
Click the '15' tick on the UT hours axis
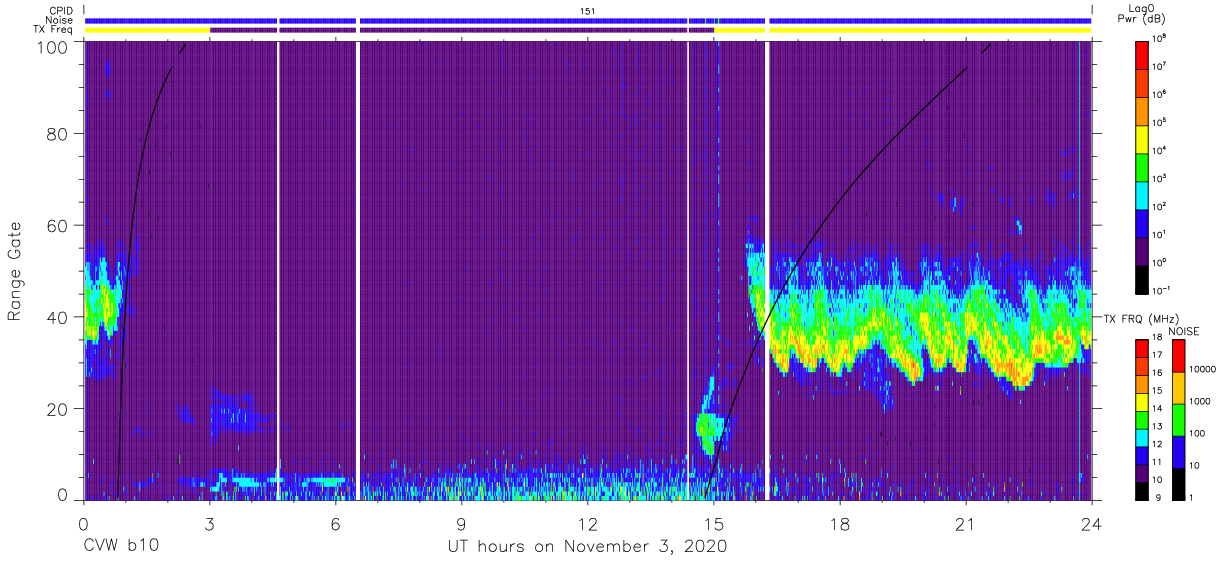[714, 523]
